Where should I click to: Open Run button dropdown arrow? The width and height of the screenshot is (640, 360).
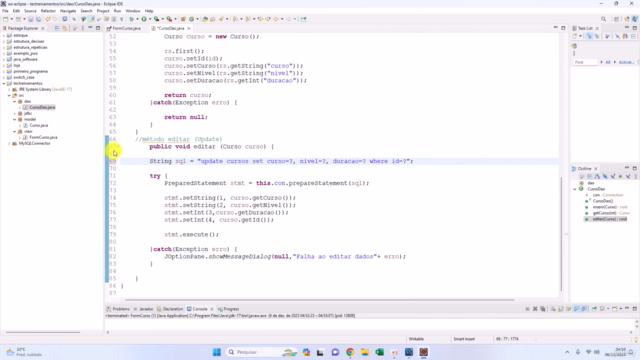point(150,19)
